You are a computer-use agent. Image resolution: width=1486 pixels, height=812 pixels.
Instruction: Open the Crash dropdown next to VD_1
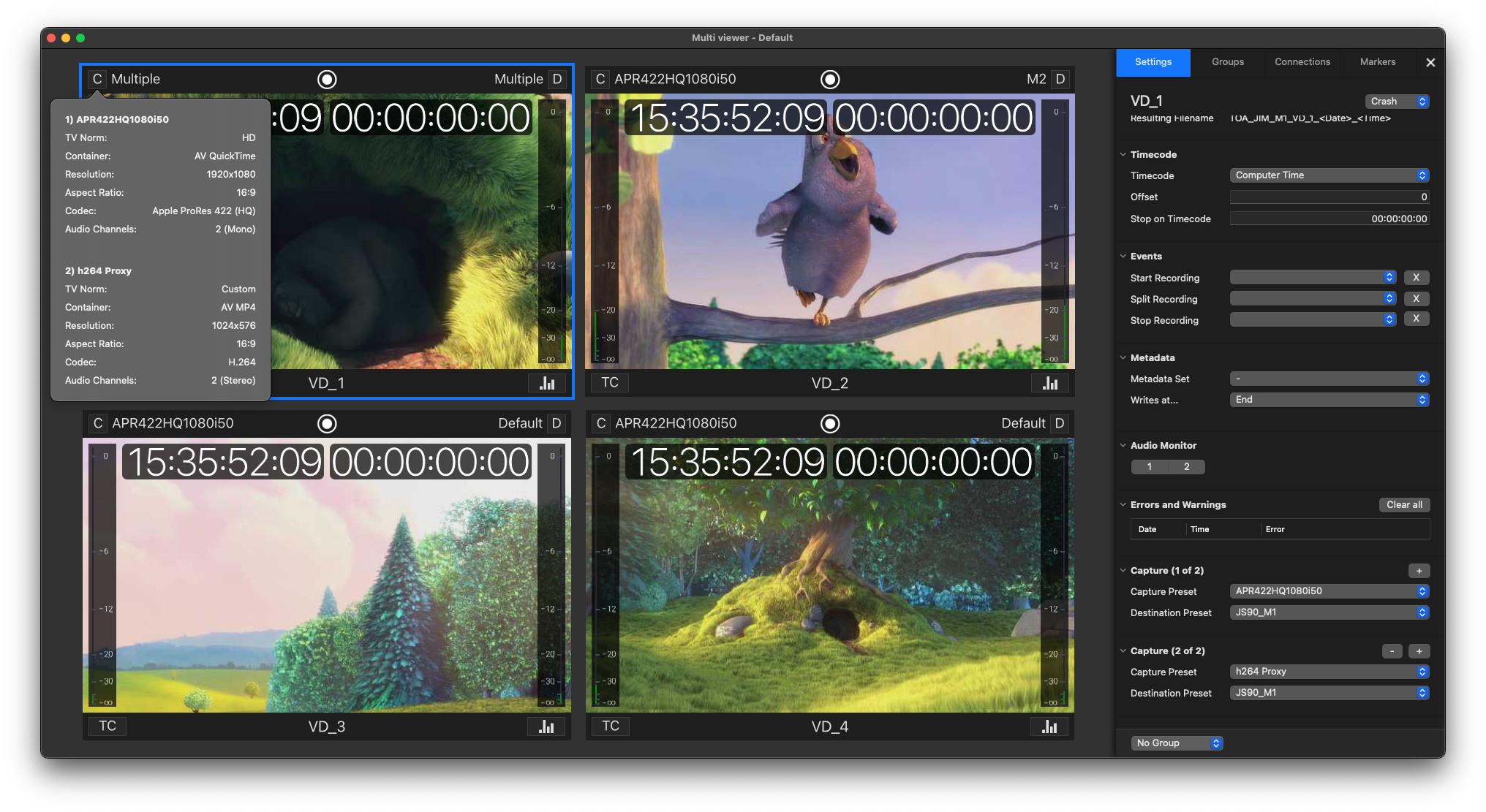point(1397,102)
